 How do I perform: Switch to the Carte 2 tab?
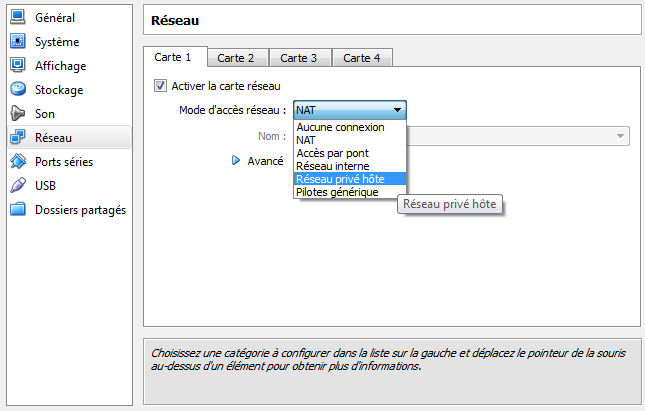pos(237,58)
